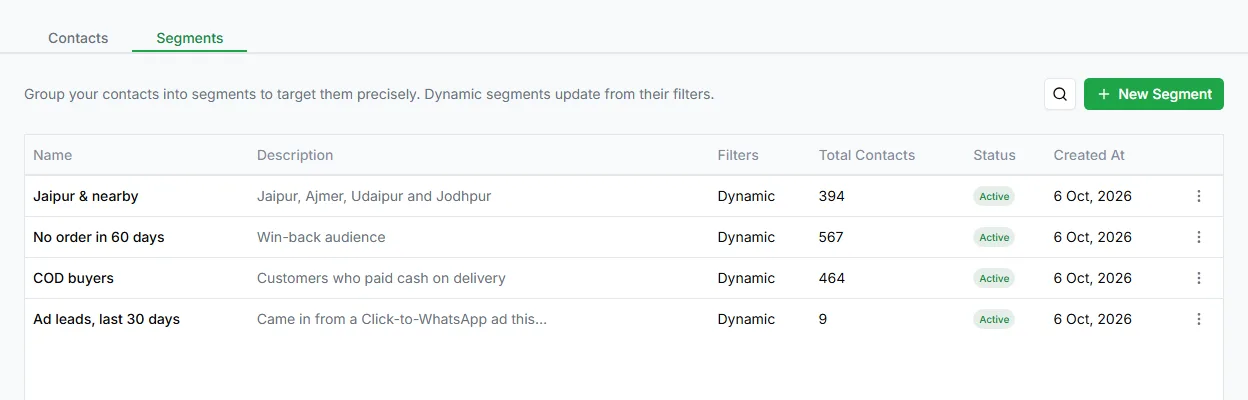Click the Filters column header
Image resolution: width=1248 pixels, height=400 pixels.
tap(738, 155)
